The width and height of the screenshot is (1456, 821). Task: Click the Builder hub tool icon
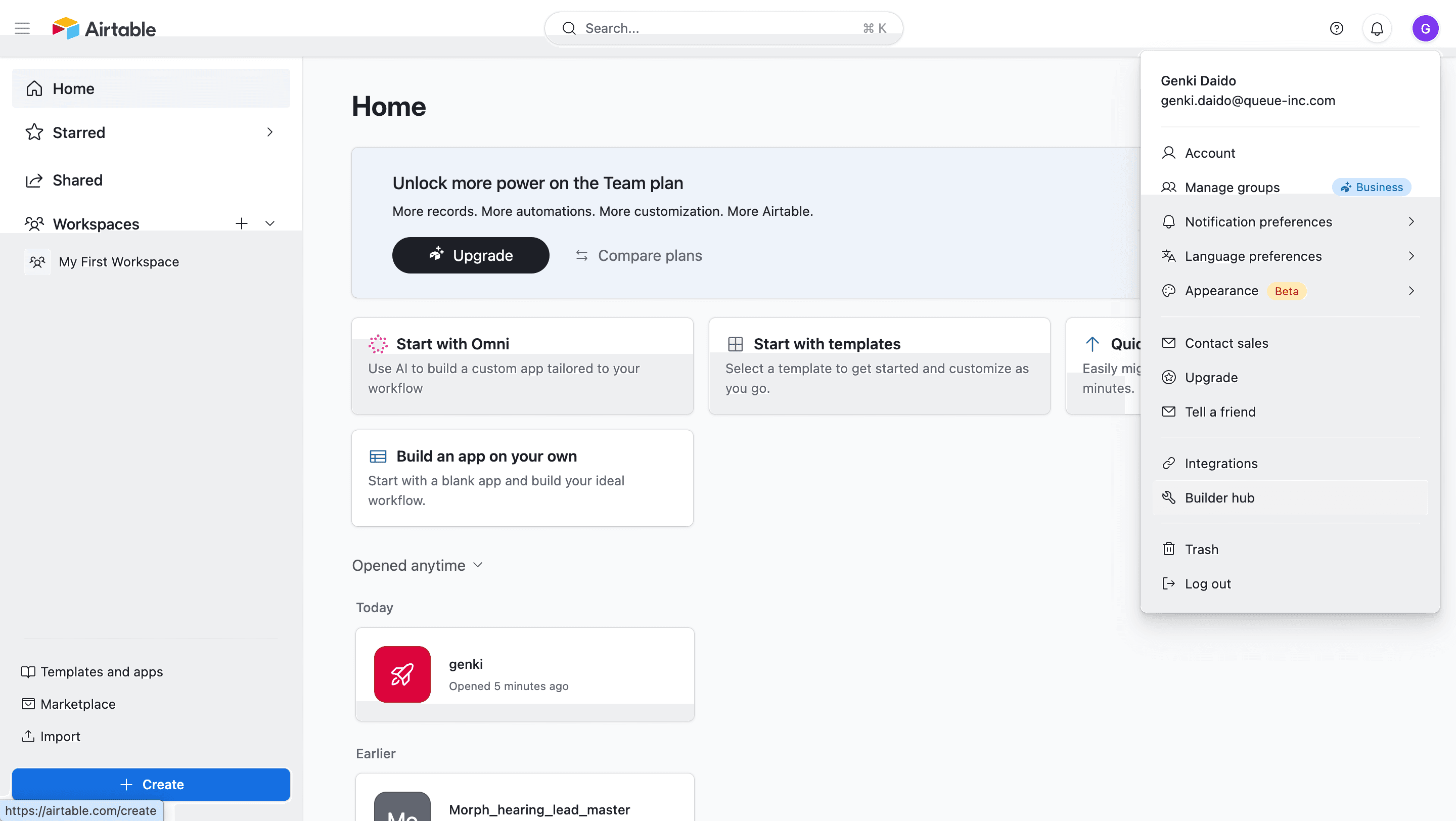[x=1168, y=497]
